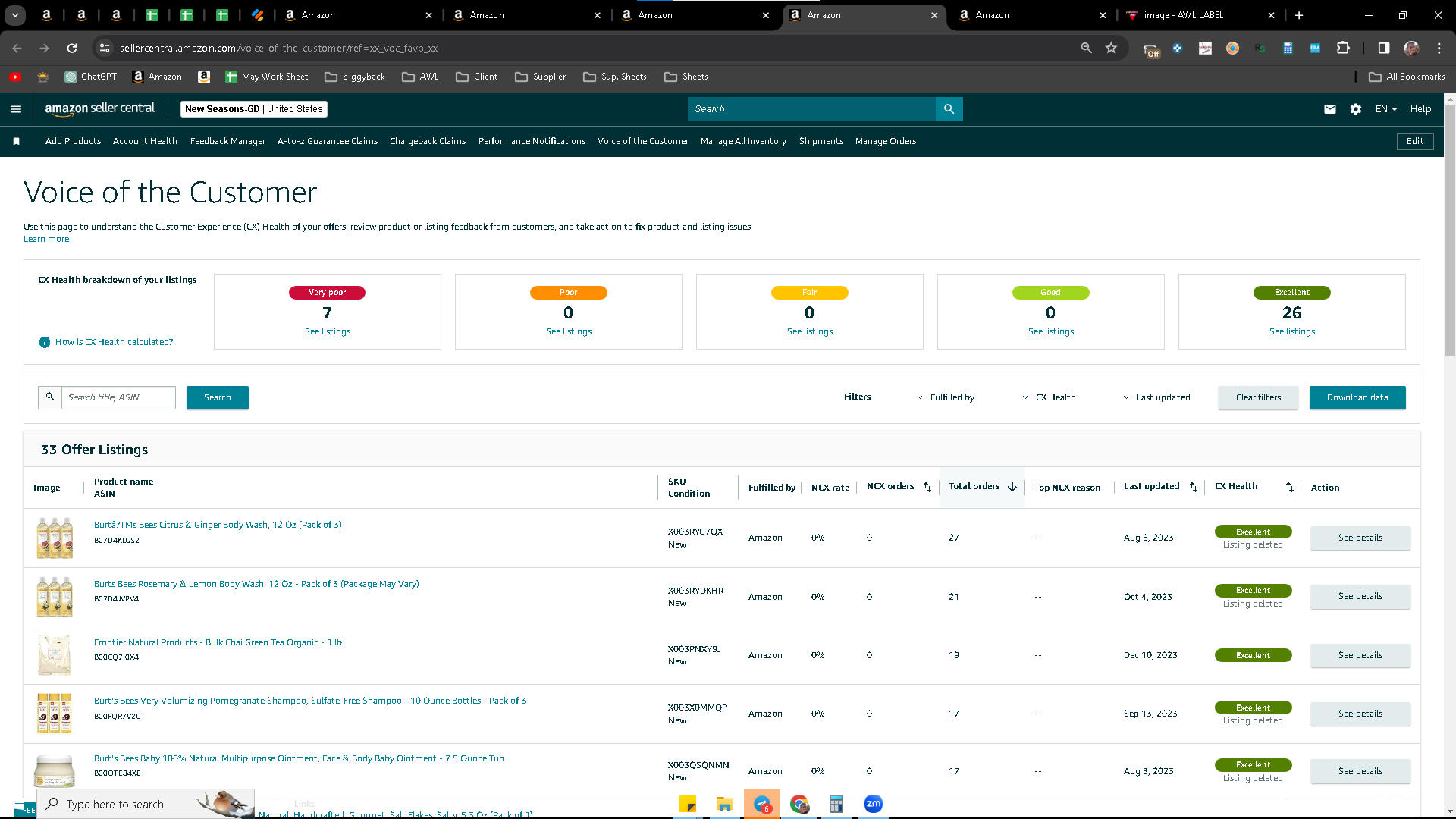
Task: See listings under Poor
Action: click(x=569, y=331)
